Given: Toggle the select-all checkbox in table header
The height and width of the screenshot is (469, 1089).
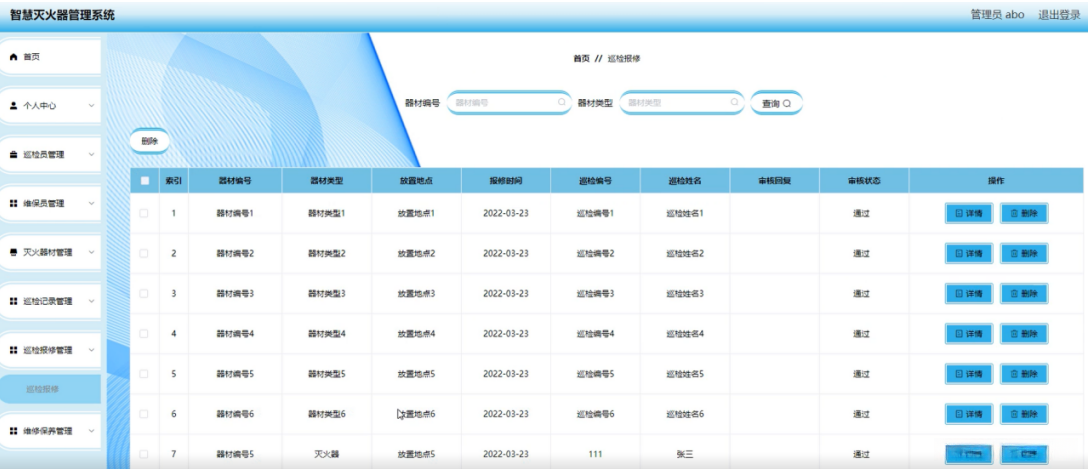Looking at the screenshot, I should tap(144, 181).
